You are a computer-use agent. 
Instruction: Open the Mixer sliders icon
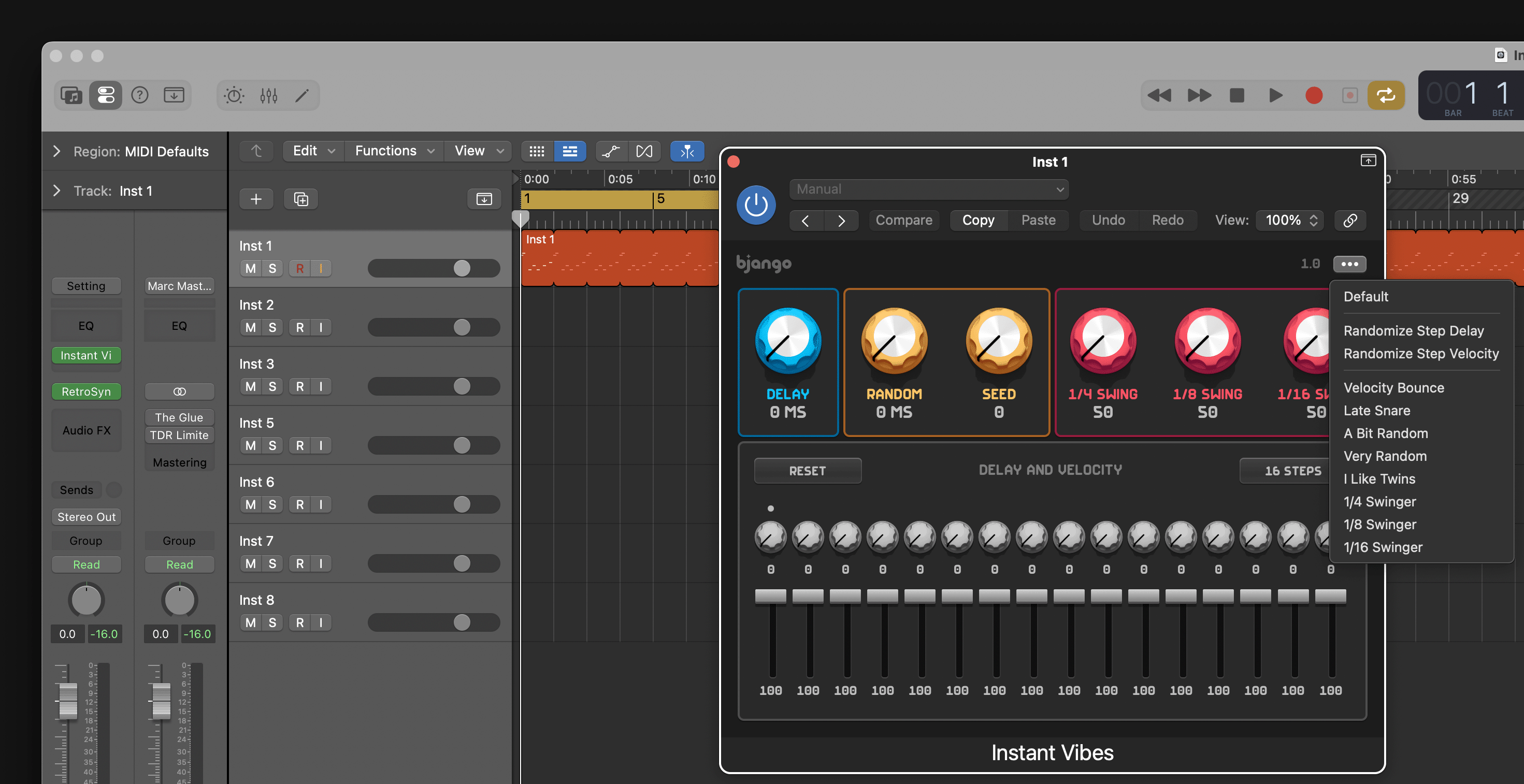click(x=269, y=95)
